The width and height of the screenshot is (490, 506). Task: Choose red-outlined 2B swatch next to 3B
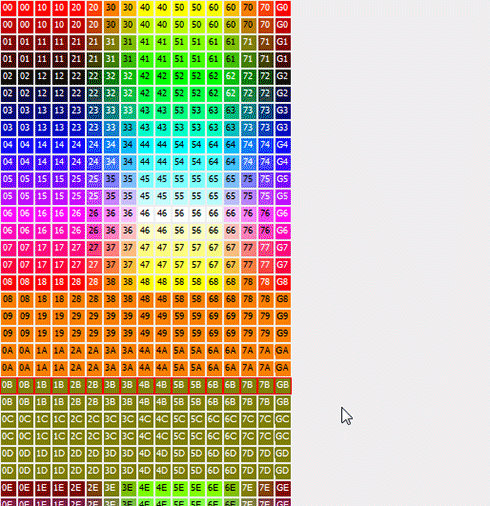pos(94,386)
